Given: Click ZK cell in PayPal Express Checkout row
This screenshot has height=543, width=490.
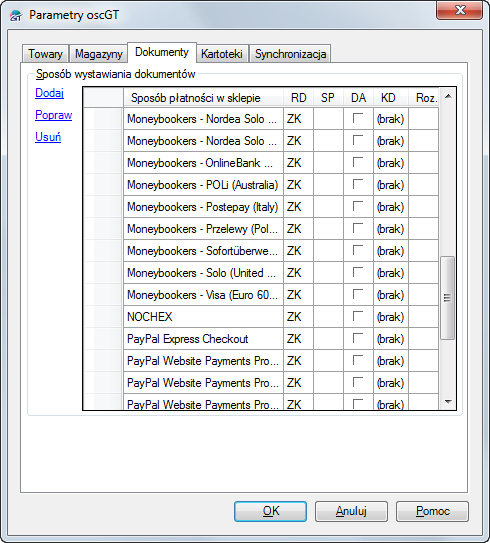Looking at the screenshot, I should [x=299, y=339].
